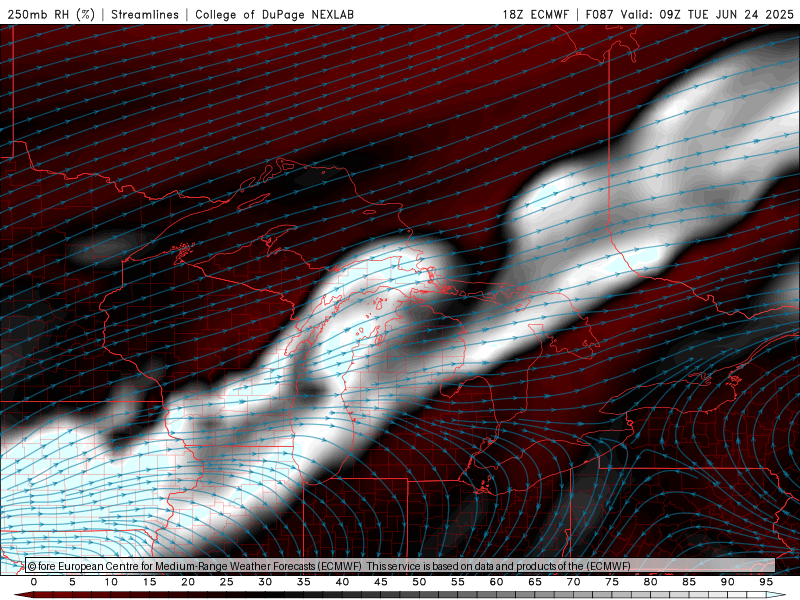Click 'College of DuPage NEXLAB' header text
800x600 pixels.
[x=274, y=14]
